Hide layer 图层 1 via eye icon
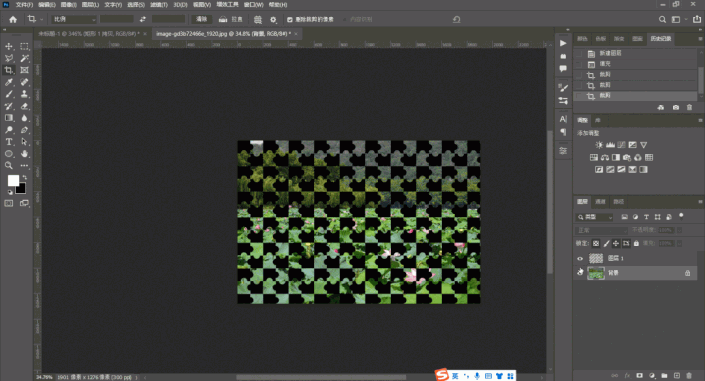 pos(580,258)
